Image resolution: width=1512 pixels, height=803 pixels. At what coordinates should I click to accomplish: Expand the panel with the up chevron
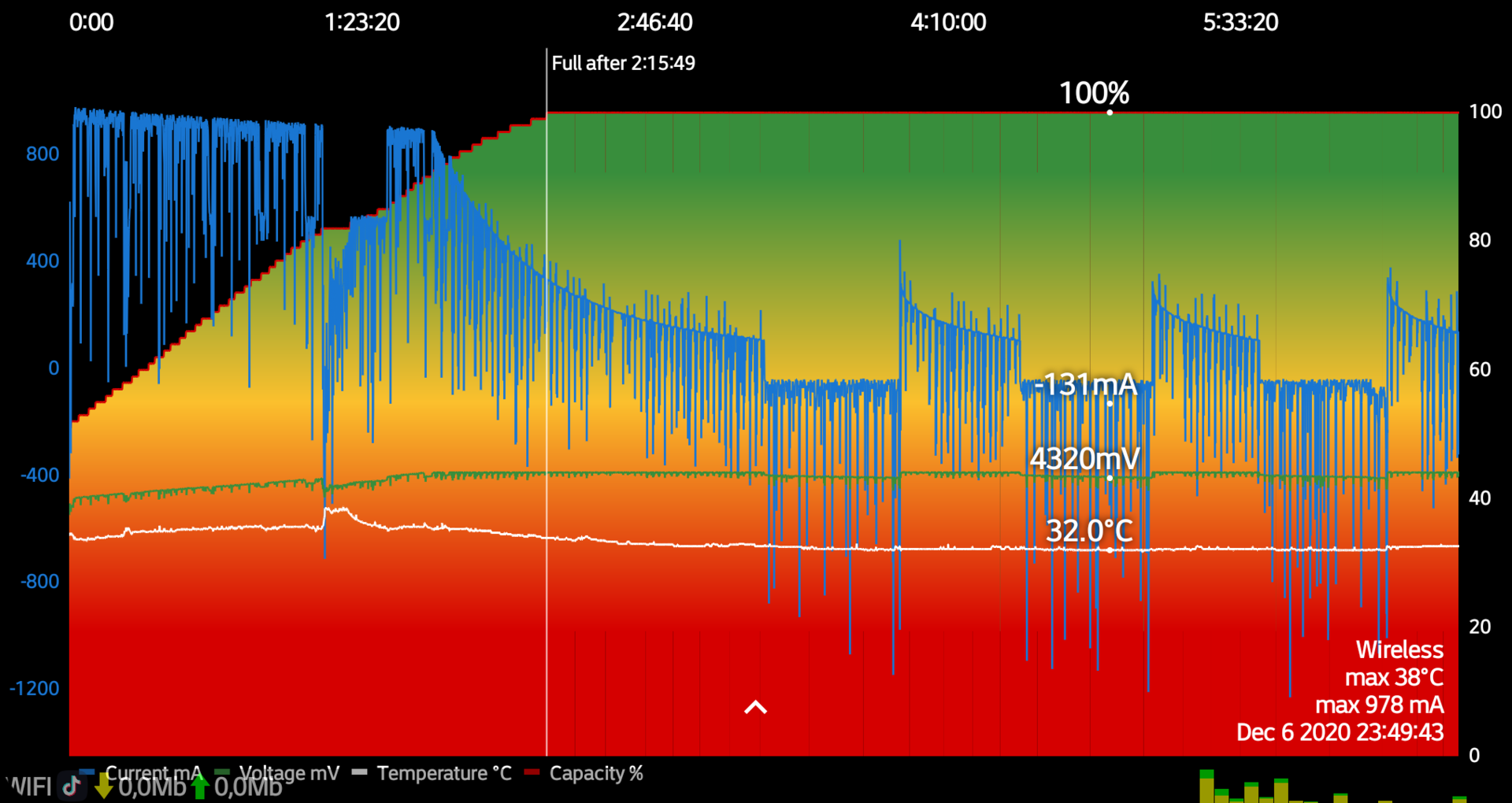pyautogui.click(x=755, y=707)
